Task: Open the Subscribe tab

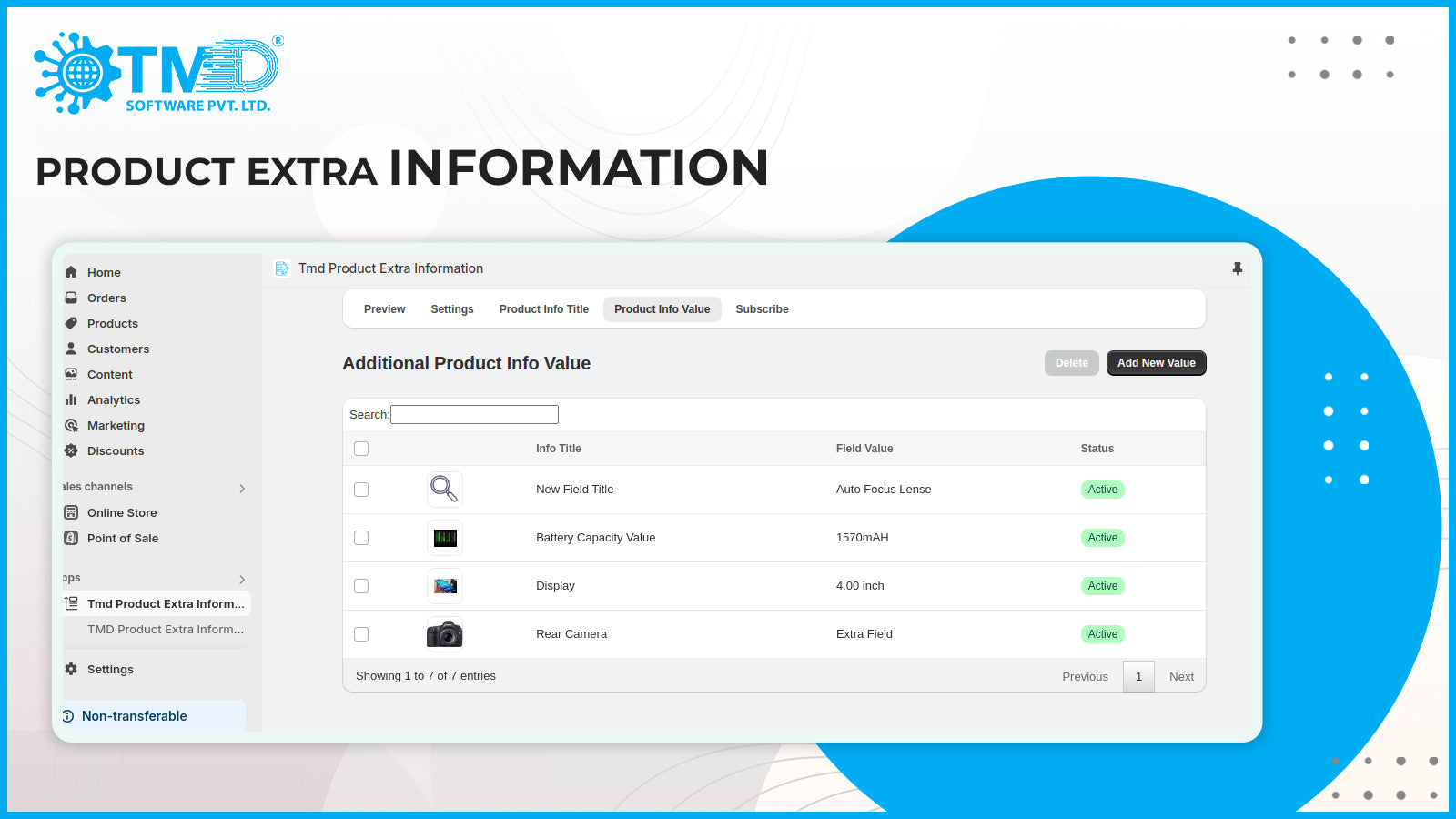Action: tap(762, 309)
